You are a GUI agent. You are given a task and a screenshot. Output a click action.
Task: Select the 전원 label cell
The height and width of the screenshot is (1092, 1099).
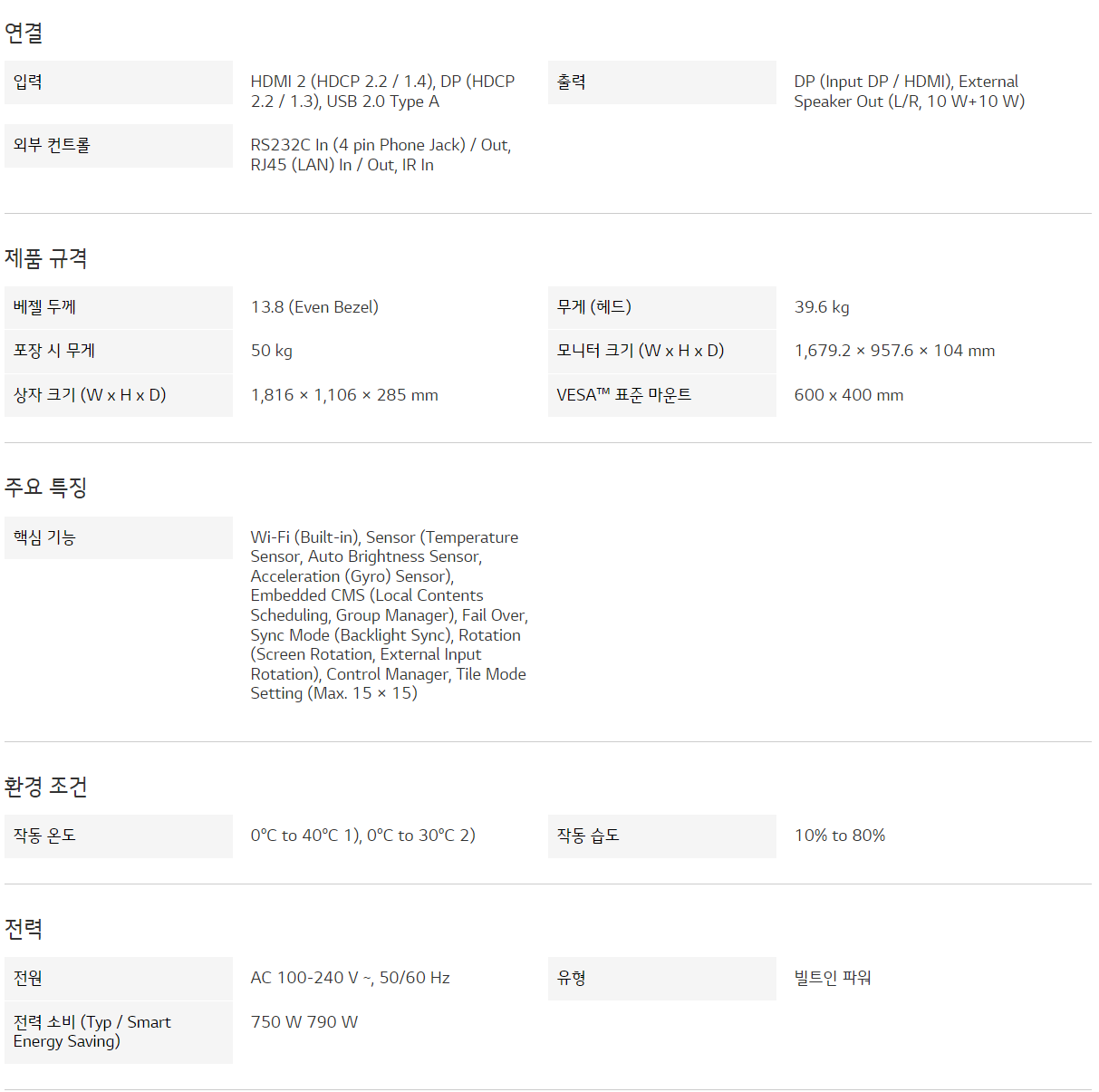(119, 979)
